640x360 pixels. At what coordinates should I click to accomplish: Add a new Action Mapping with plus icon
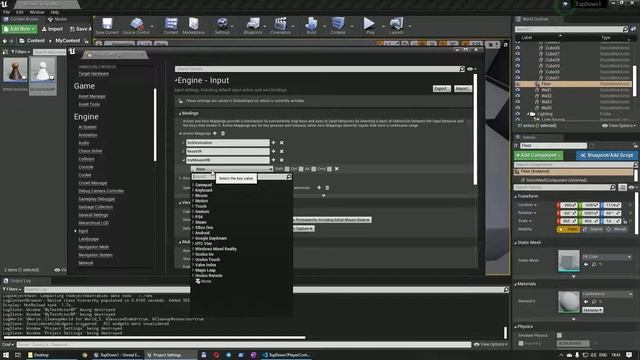[215, 133]
